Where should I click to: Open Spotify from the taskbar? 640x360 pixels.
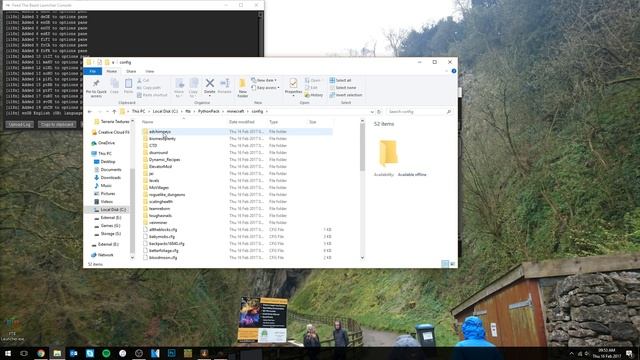tap(106, 353)
